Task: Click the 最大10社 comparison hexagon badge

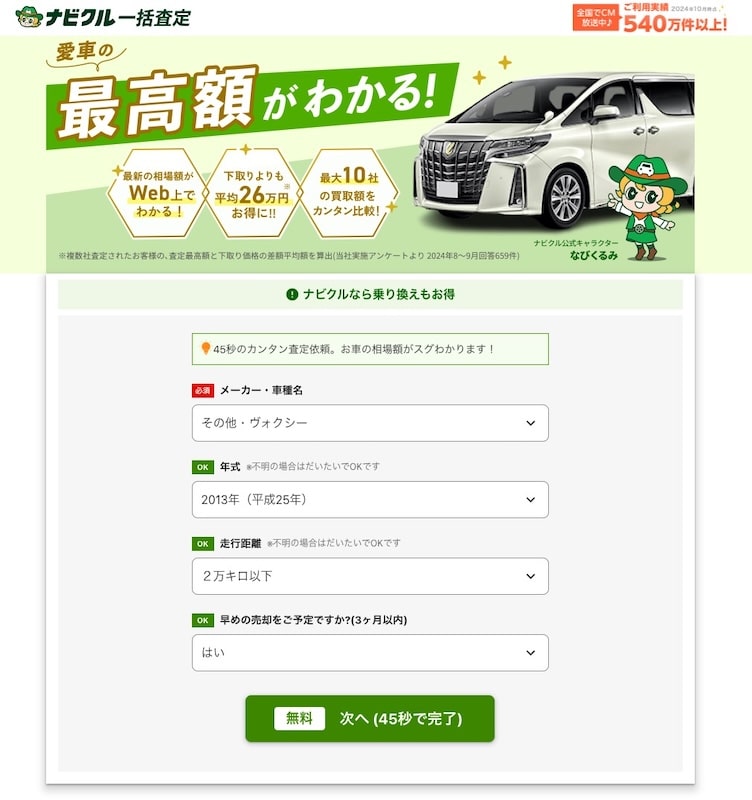Action: coord(349,193)
